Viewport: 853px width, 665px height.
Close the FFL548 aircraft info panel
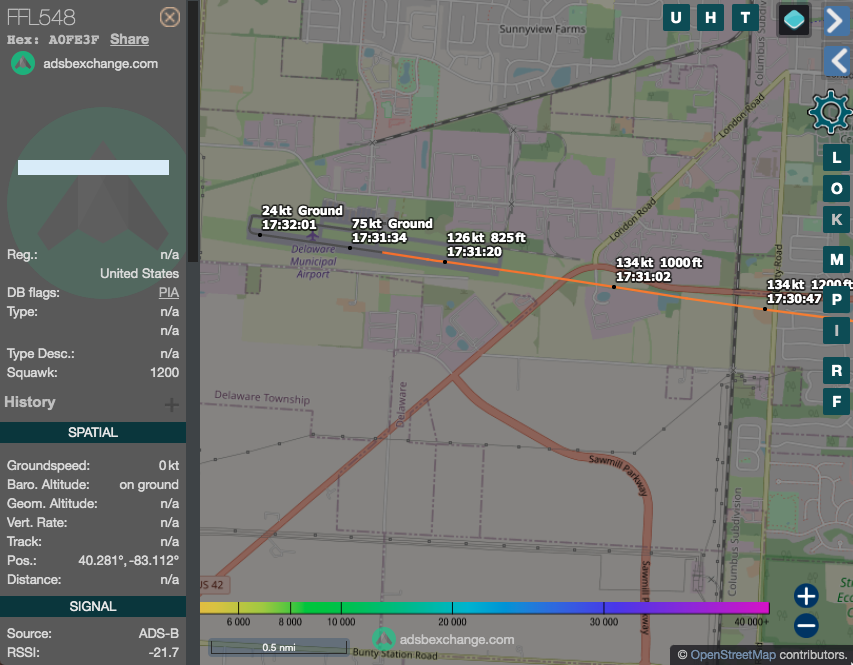pyautogui.click(x=170, y=17)
